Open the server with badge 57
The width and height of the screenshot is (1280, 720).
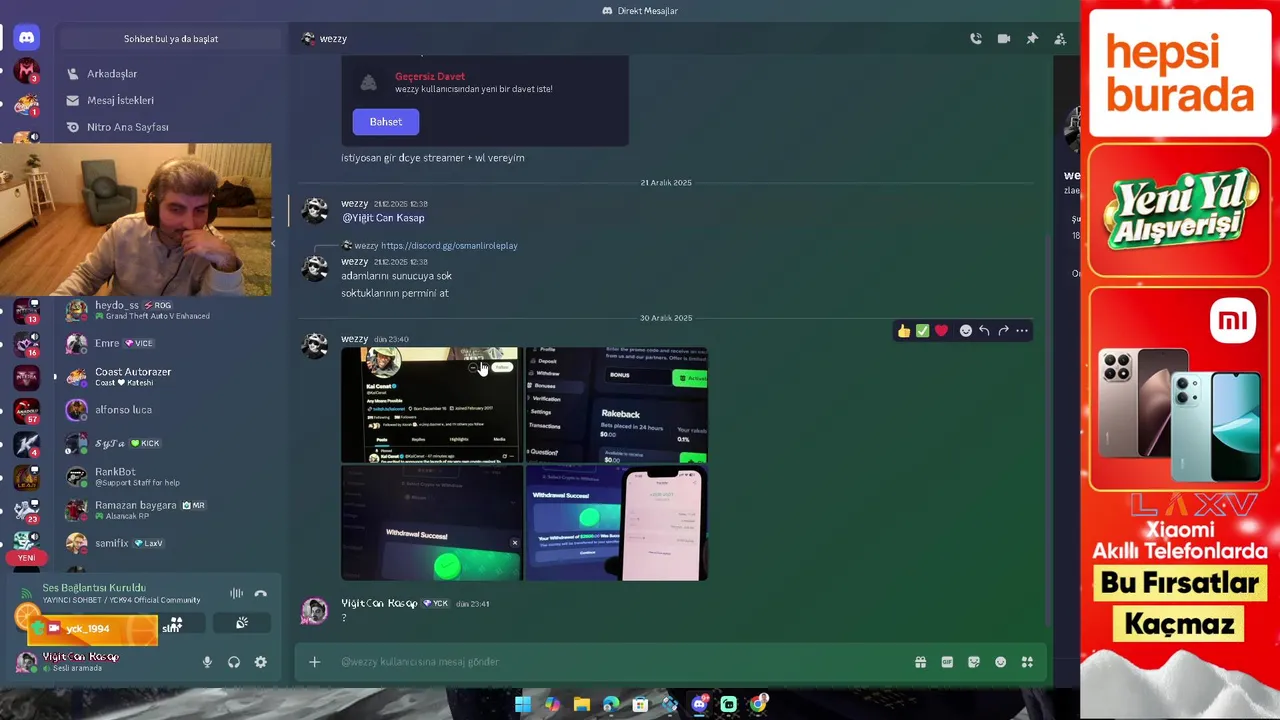(x=27, y=409)
